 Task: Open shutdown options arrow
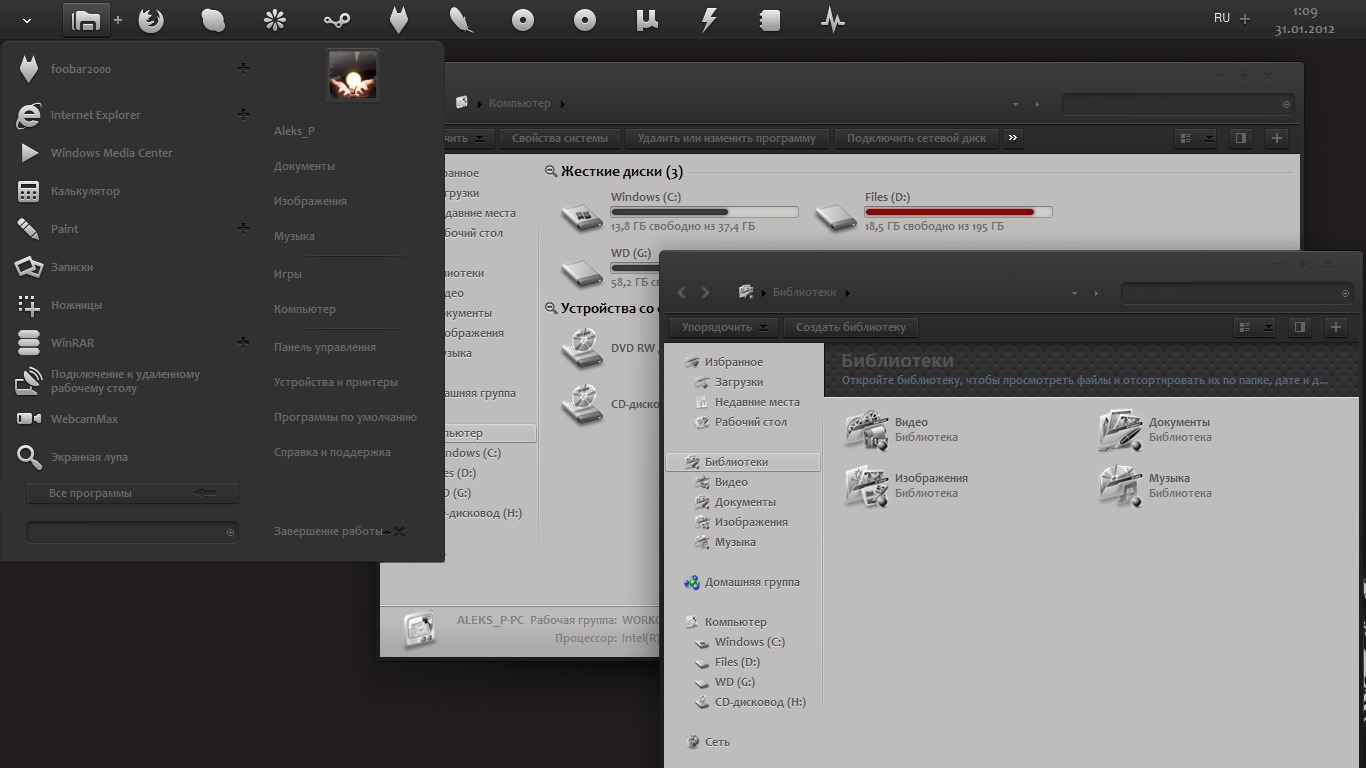point(398,531)
